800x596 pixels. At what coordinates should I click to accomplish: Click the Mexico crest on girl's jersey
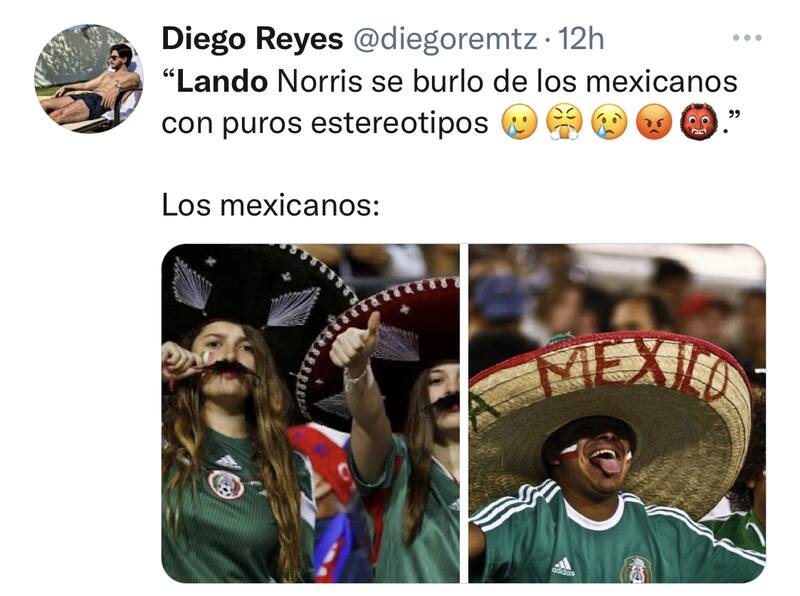226,484
